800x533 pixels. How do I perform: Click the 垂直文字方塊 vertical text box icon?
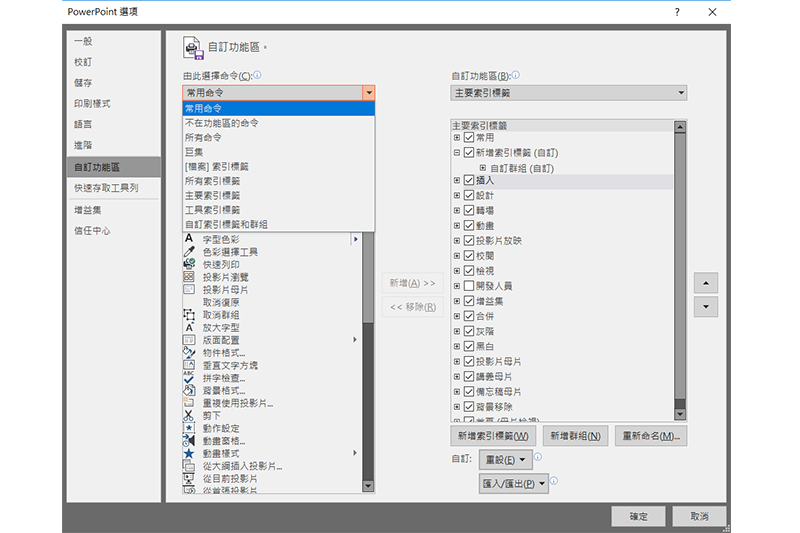pyautogui.click(x=189, y=365)
